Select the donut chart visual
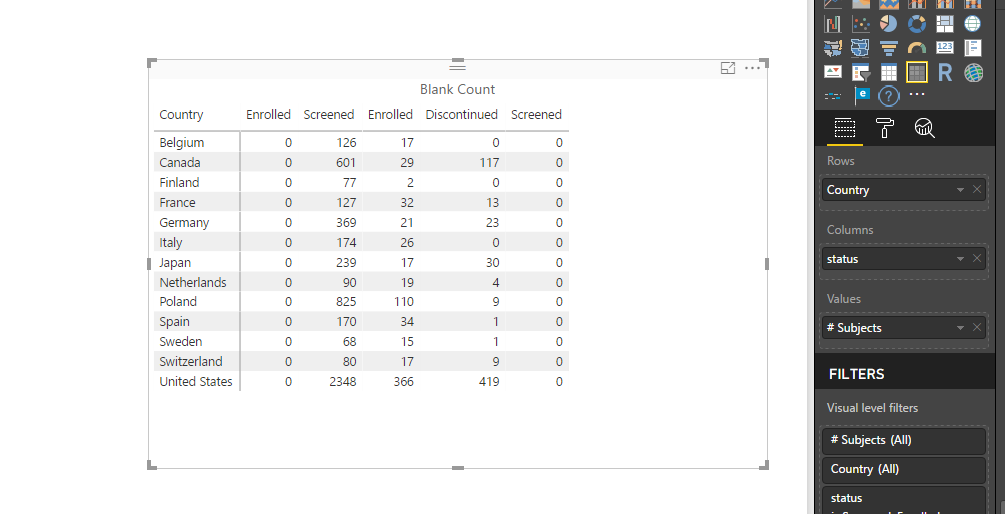The height and width of the screenshot is (514, 1005). [x=917, y=24]
